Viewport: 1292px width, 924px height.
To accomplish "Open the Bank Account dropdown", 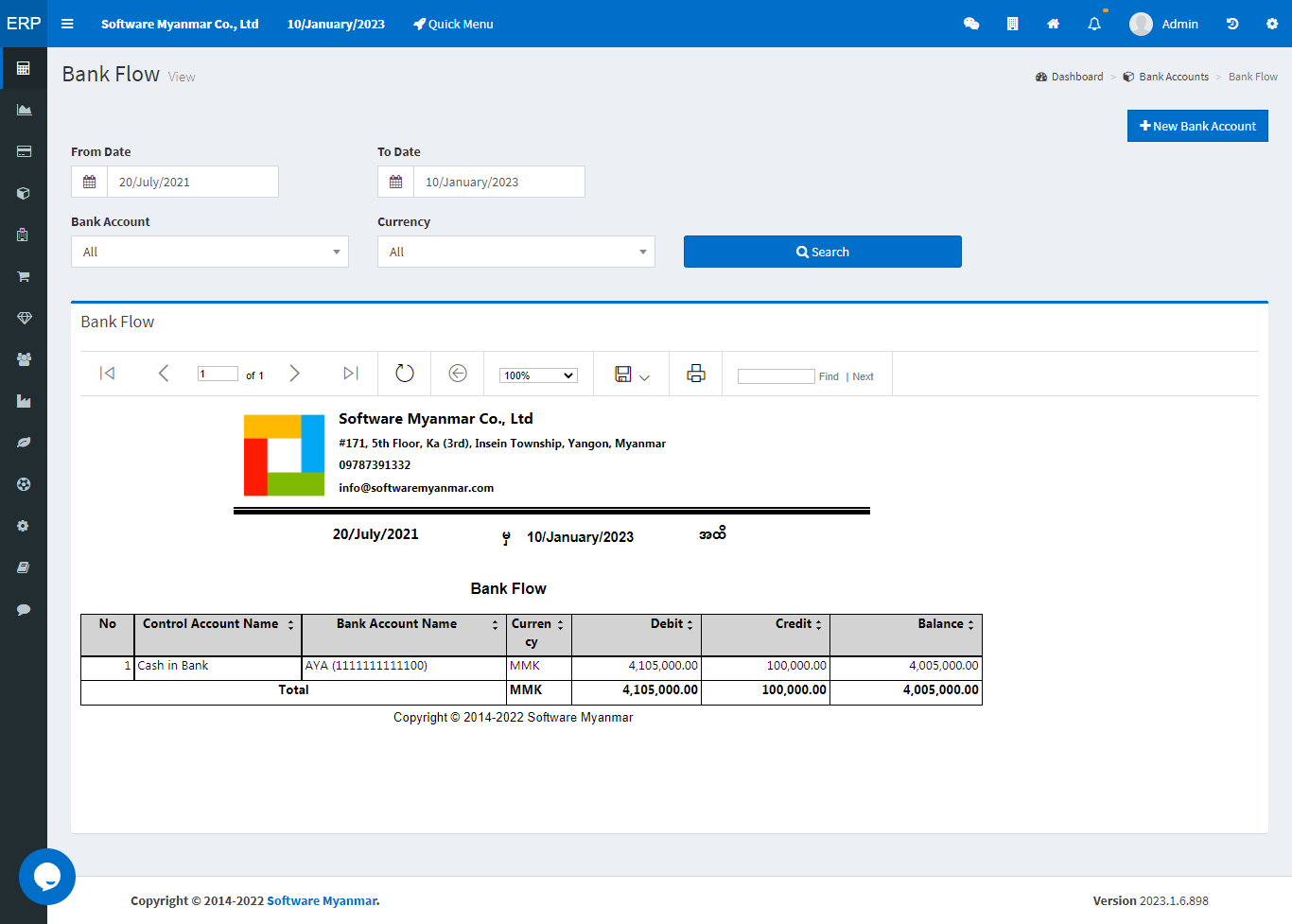I will (210, 252).
